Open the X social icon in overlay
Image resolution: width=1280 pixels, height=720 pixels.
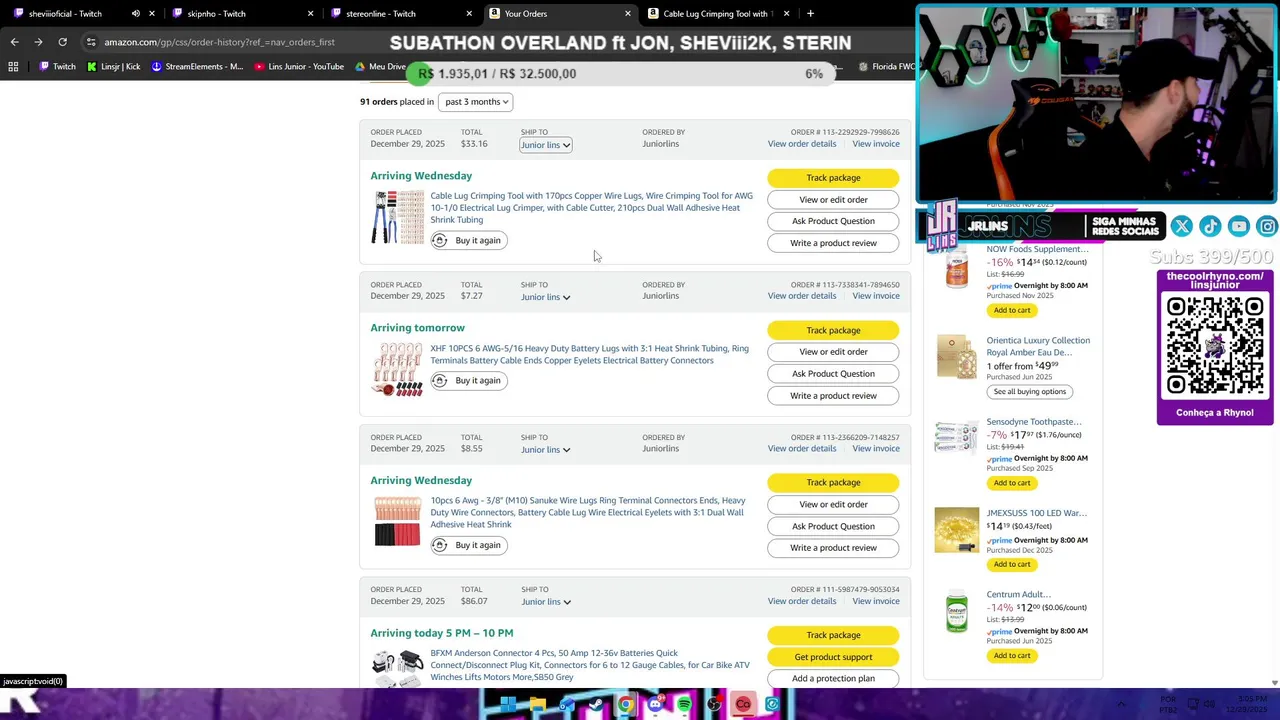point(1181,226)
